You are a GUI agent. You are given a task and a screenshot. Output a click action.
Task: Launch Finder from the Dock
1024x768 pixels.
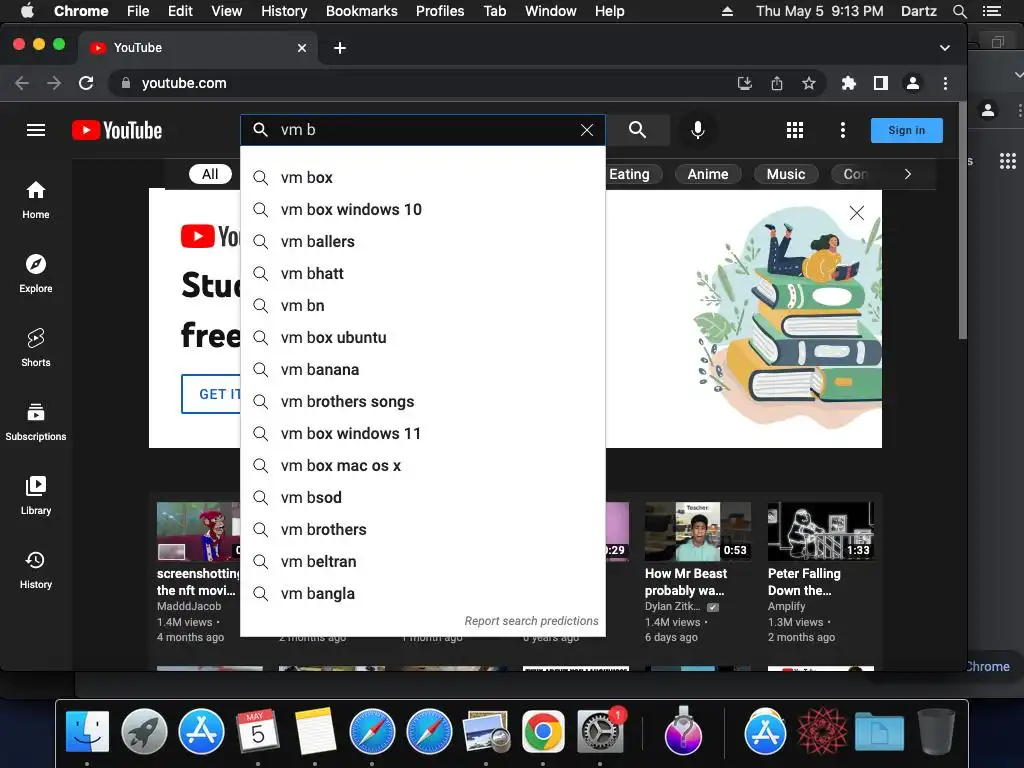pyautogui.click(x=87, y=732)
